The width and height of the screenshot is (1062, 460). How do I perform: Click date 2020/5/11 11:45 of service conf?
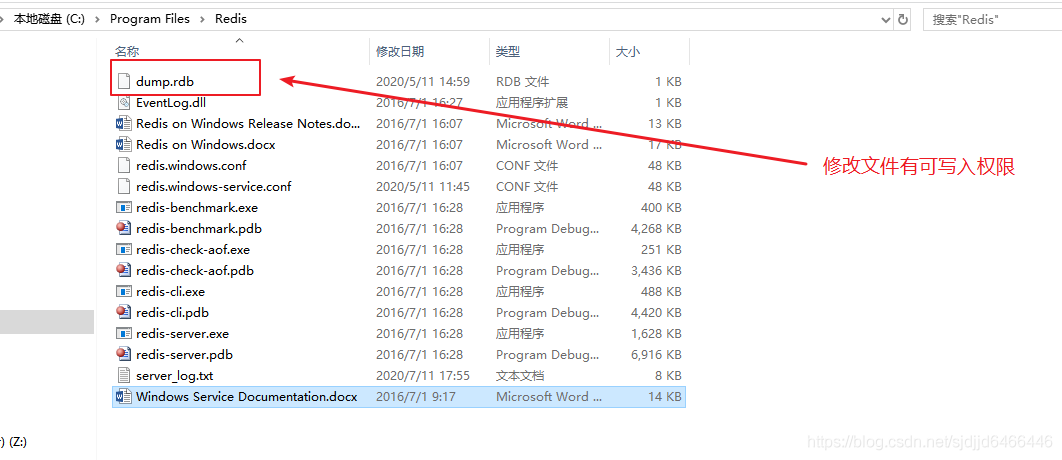(x=423, y=187)
